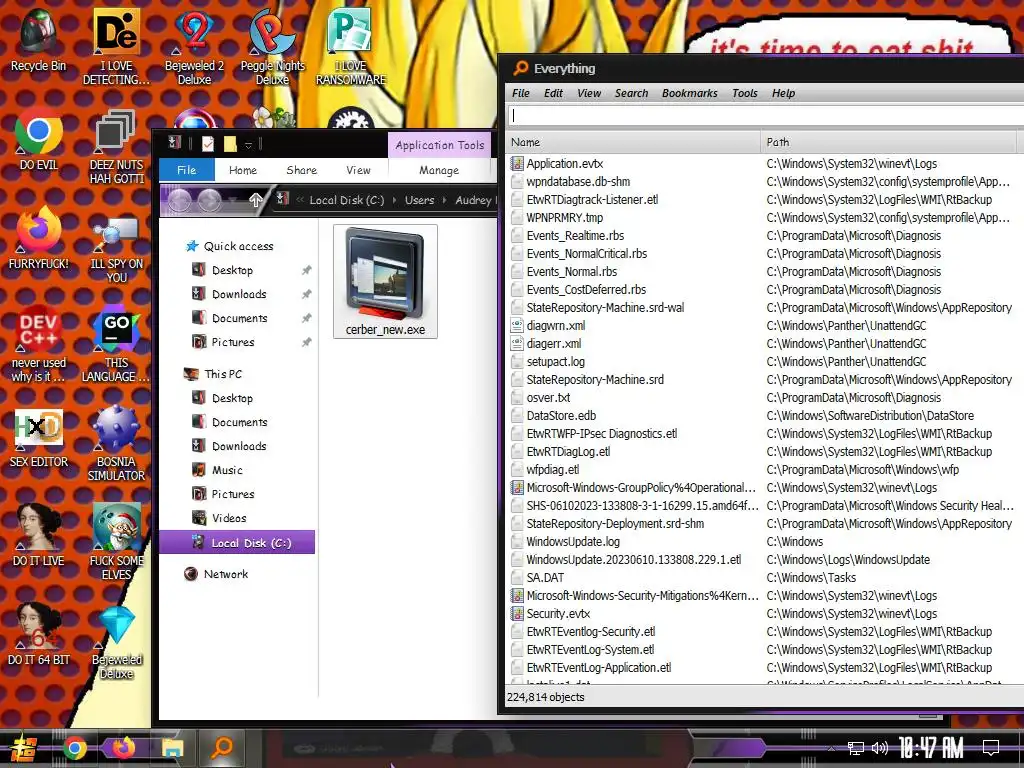
Task: Click the Up arrow in Explorer navigation
Action: point(255,200)
